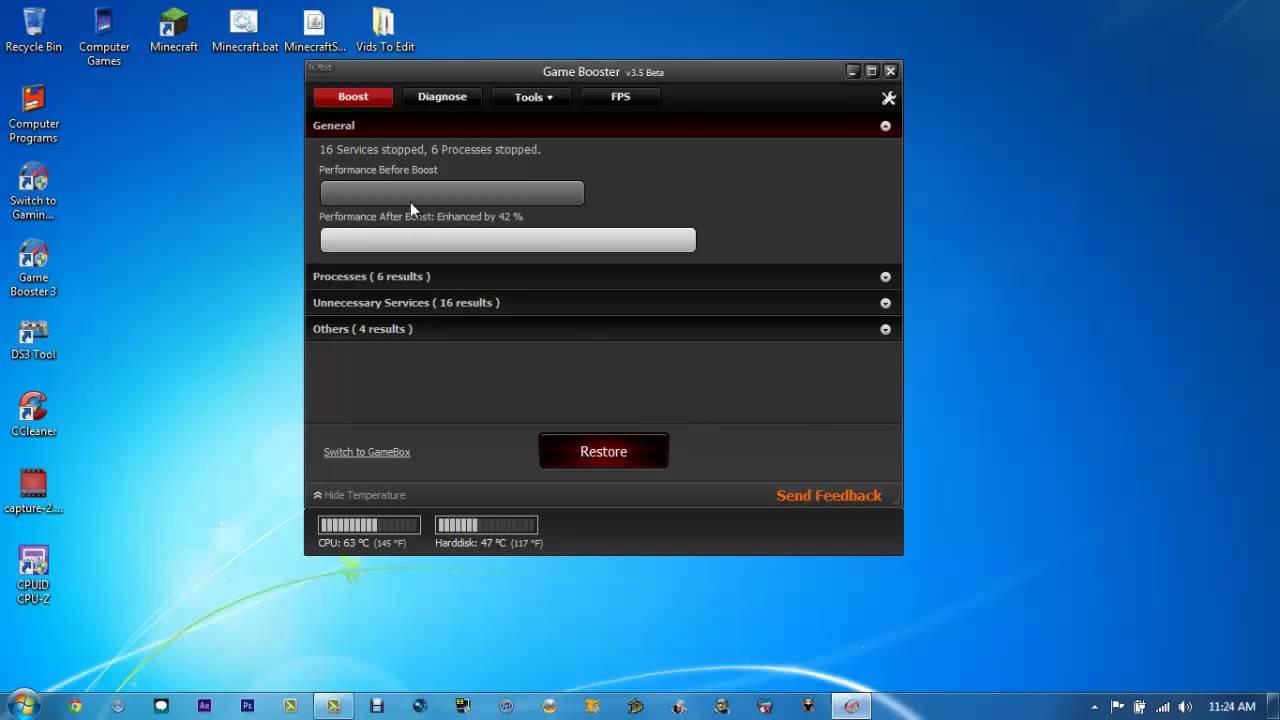
Task: Click the taskbar clock showing 11:24 AM
Action: tap(1232, 706)
